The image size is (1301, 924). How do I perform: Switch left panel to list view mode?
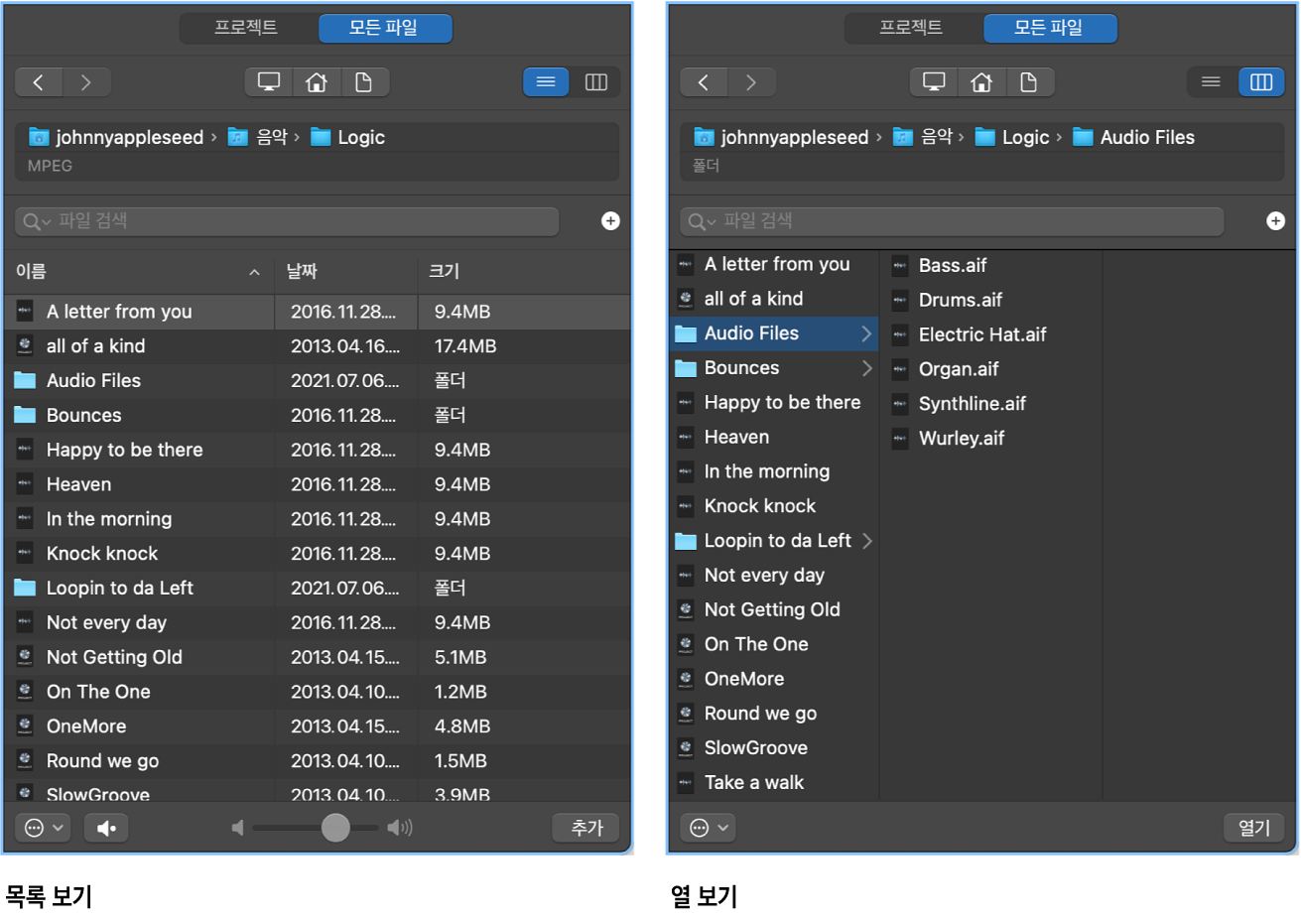[x=546, y=82]
